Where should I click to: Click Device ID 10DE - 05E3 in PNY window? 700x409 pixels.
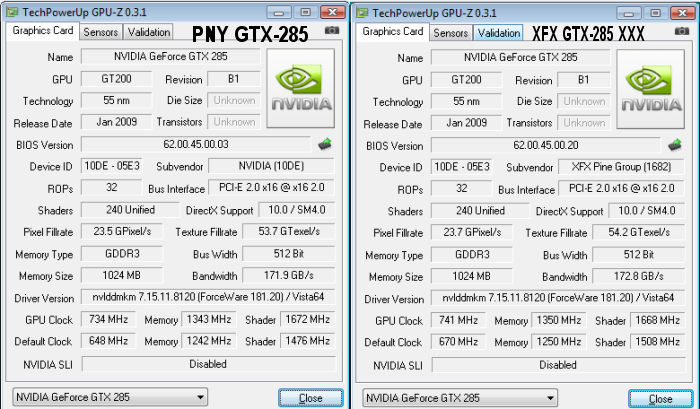tap(112, 166)
